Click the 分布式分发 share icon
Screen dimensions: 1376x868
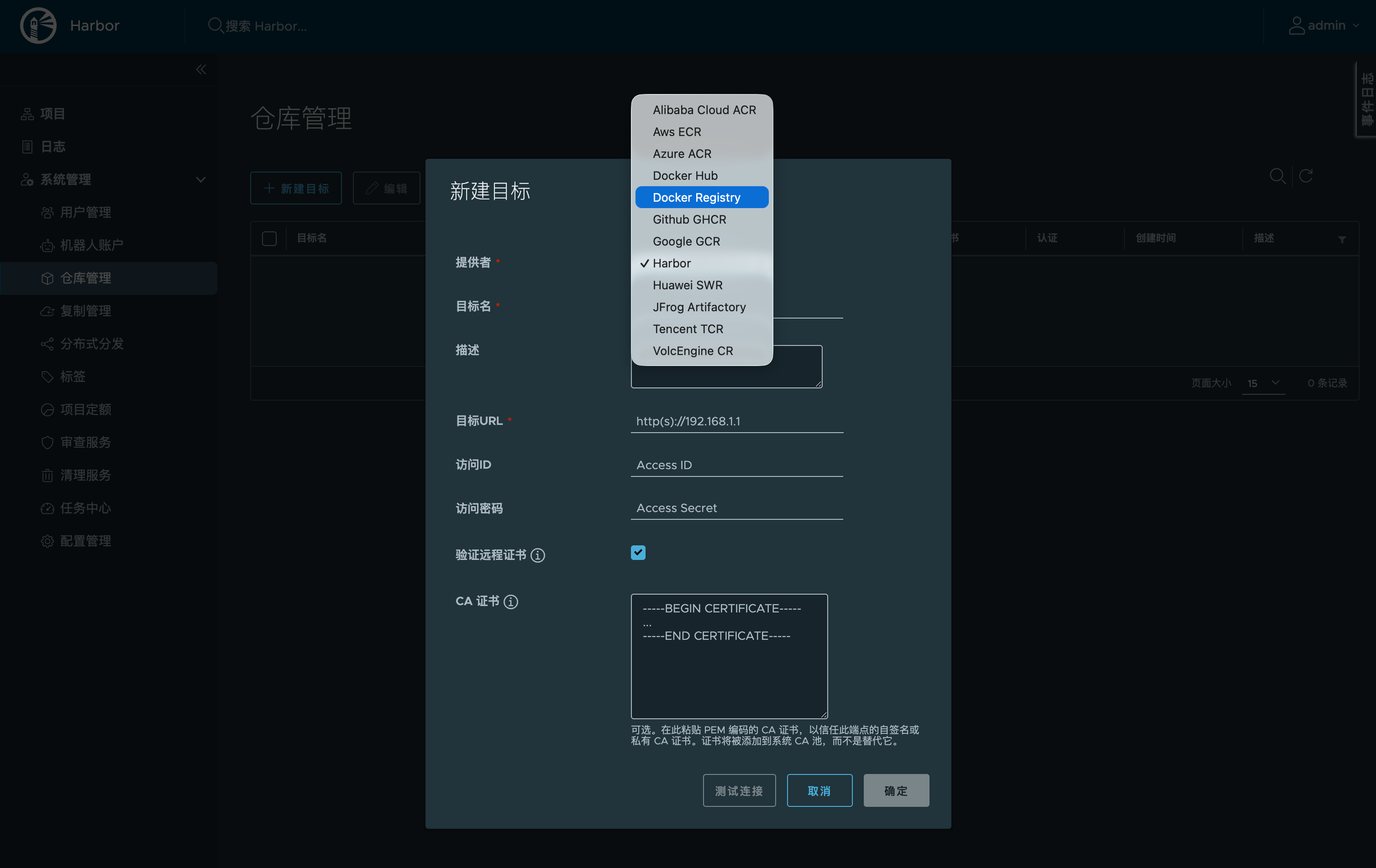(x=47, y=344)
